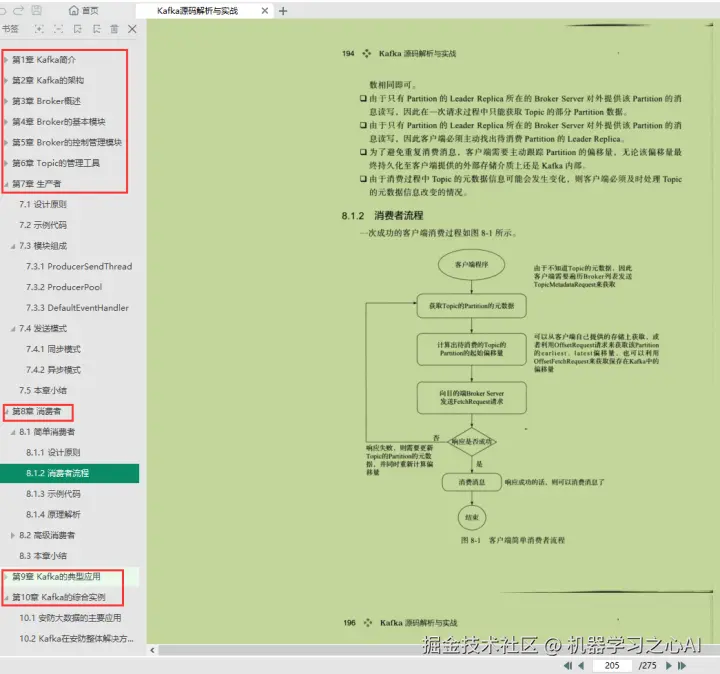Expand 8.2 高级消费者 section arrow
Viewport: 720px width, 674px height.
(13, 535)
